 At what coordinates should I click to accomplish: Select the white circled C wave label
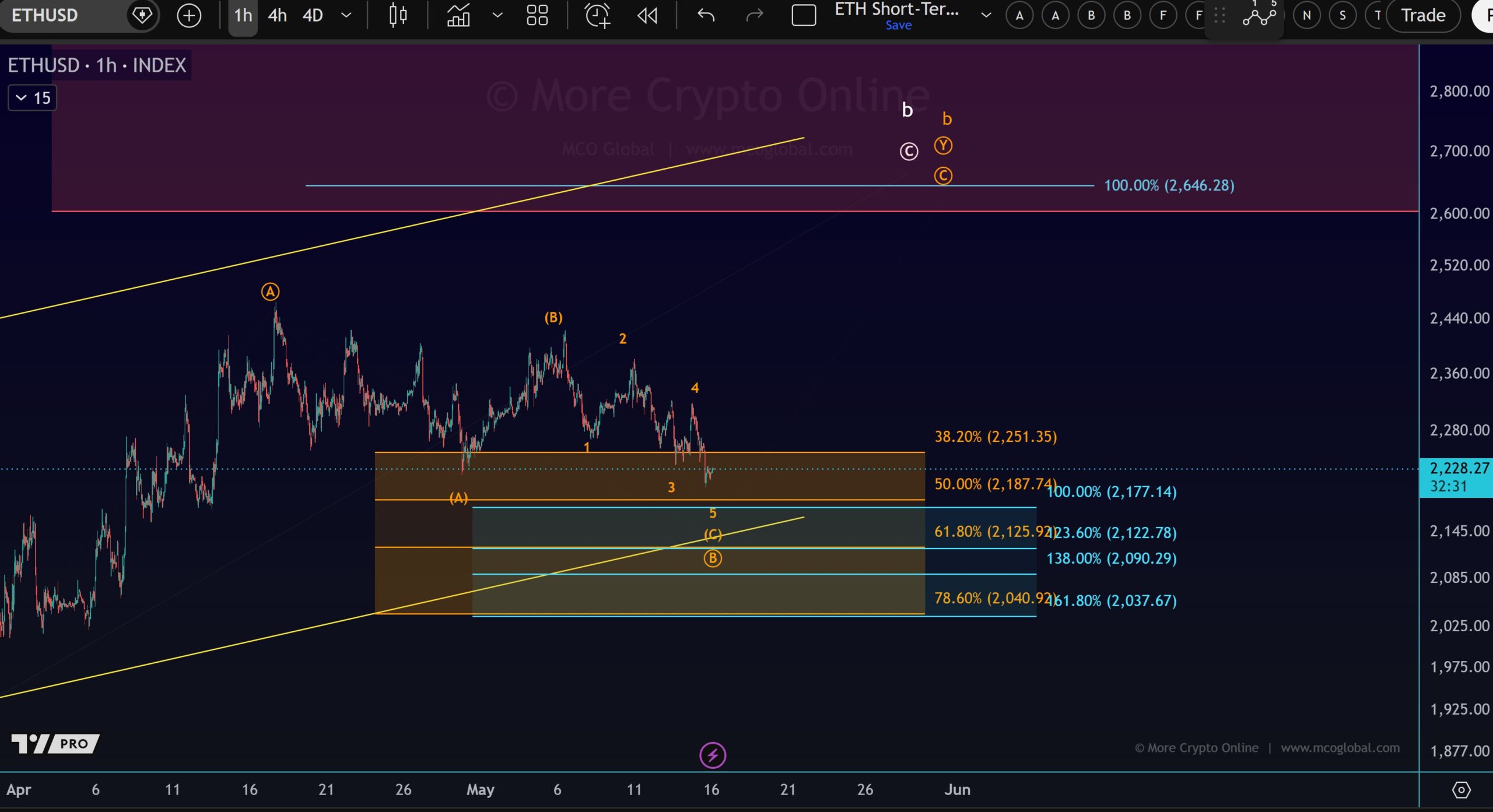pos(909,152)
